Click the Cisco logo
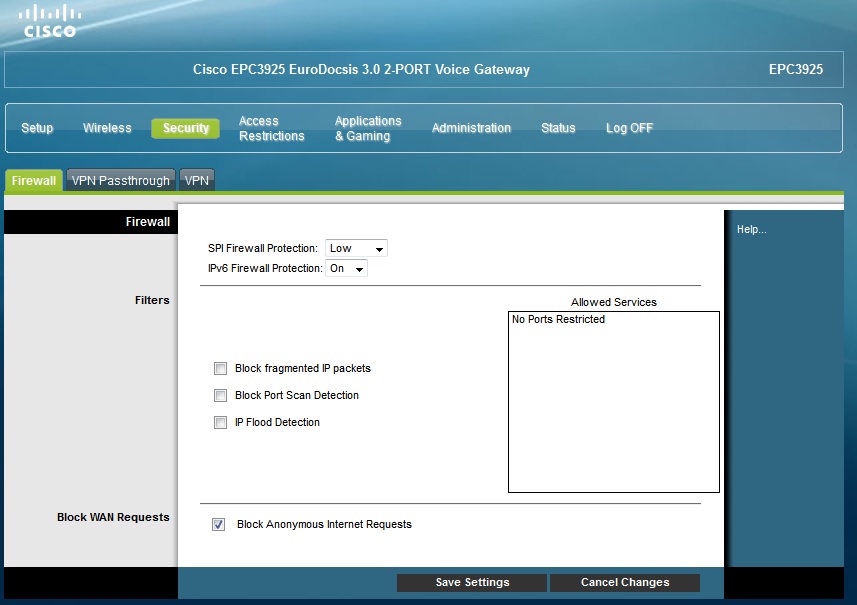 pos(50,21)
